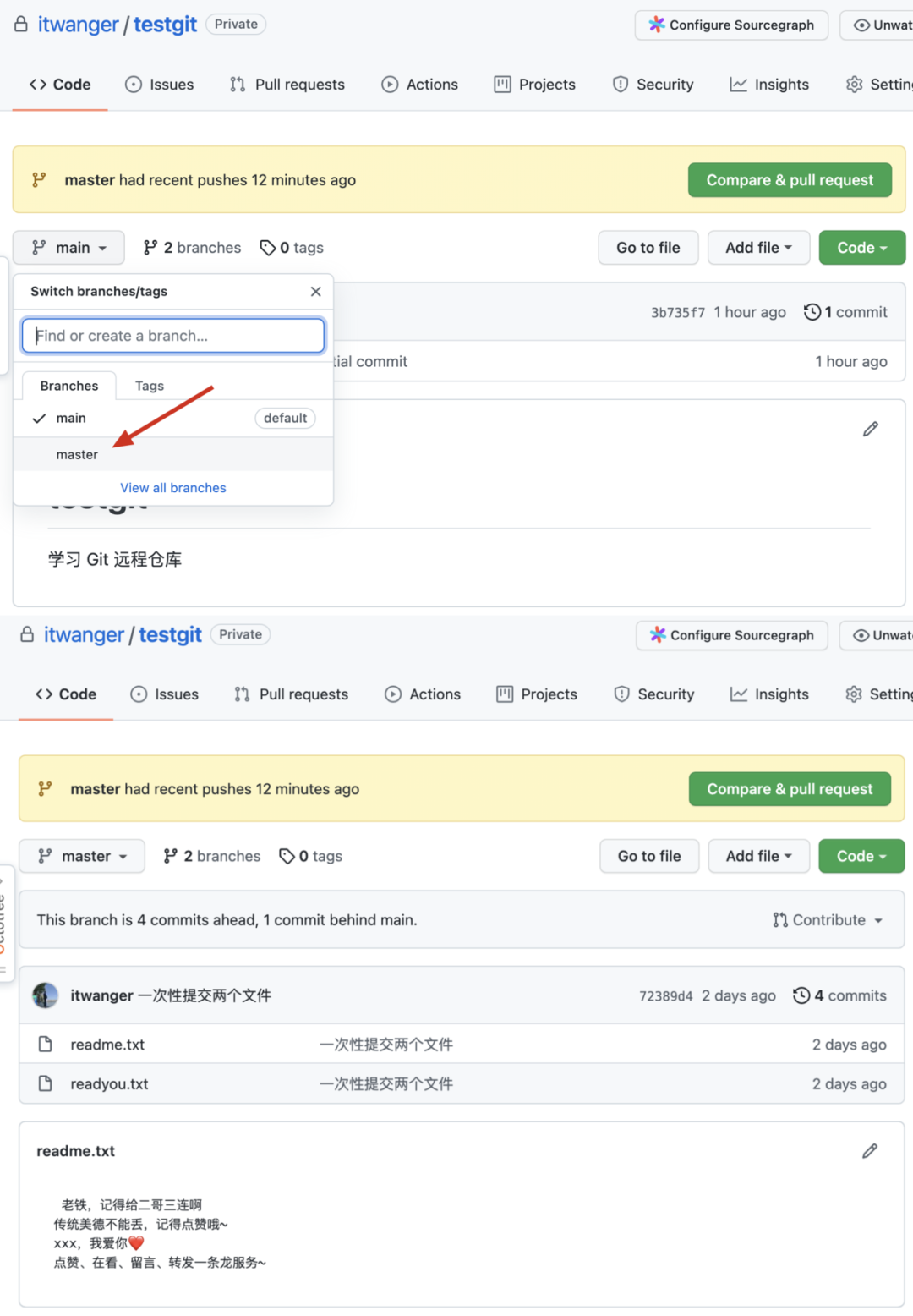The width and height of the screenshot is (913, 1316).
Task: Click the branch icon beside '2 branches' in lower view
Action: (171, 856)
